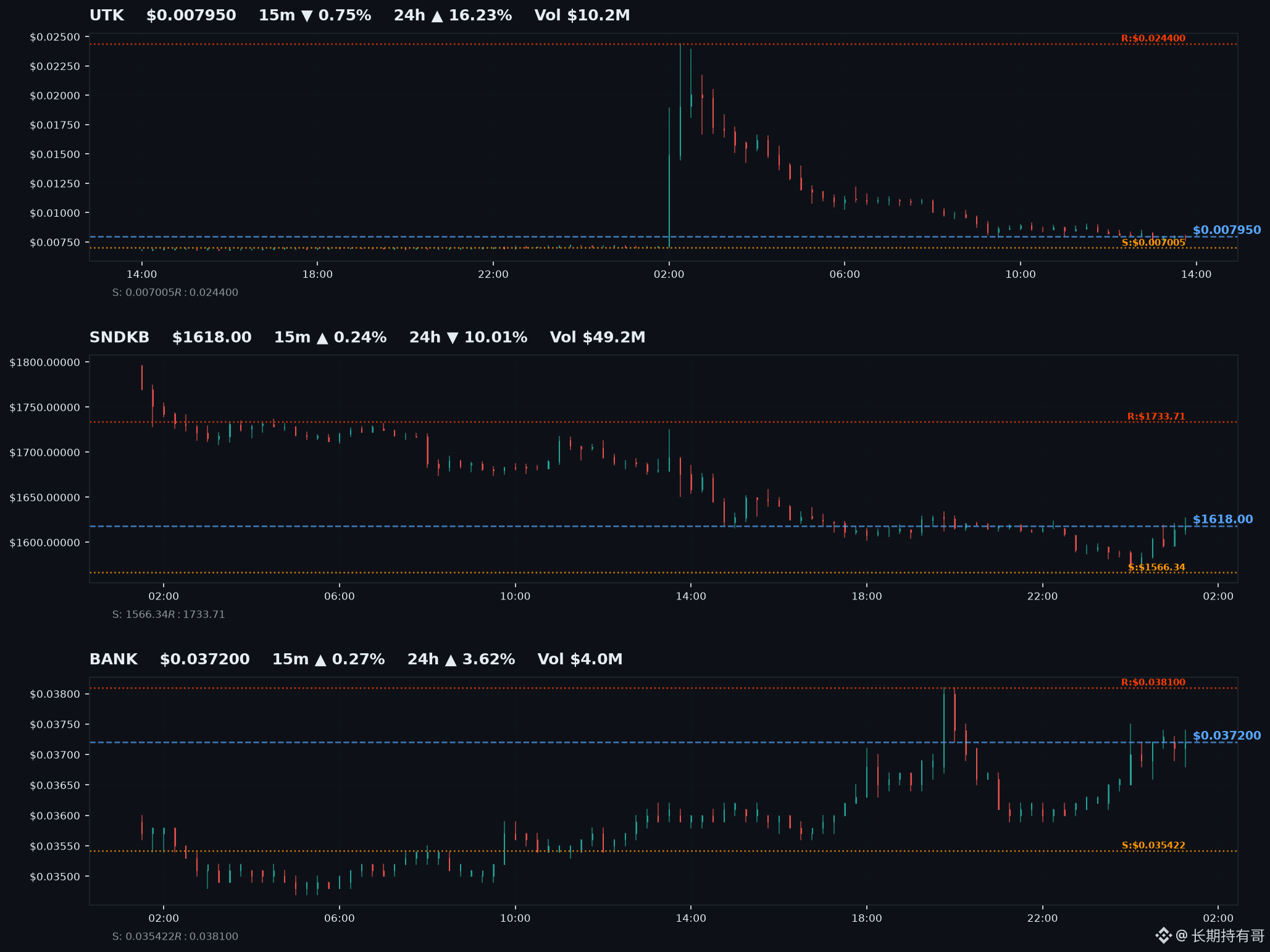
Task: Click the 22:00 time label under SNDKB chart
Action: 1042,596
